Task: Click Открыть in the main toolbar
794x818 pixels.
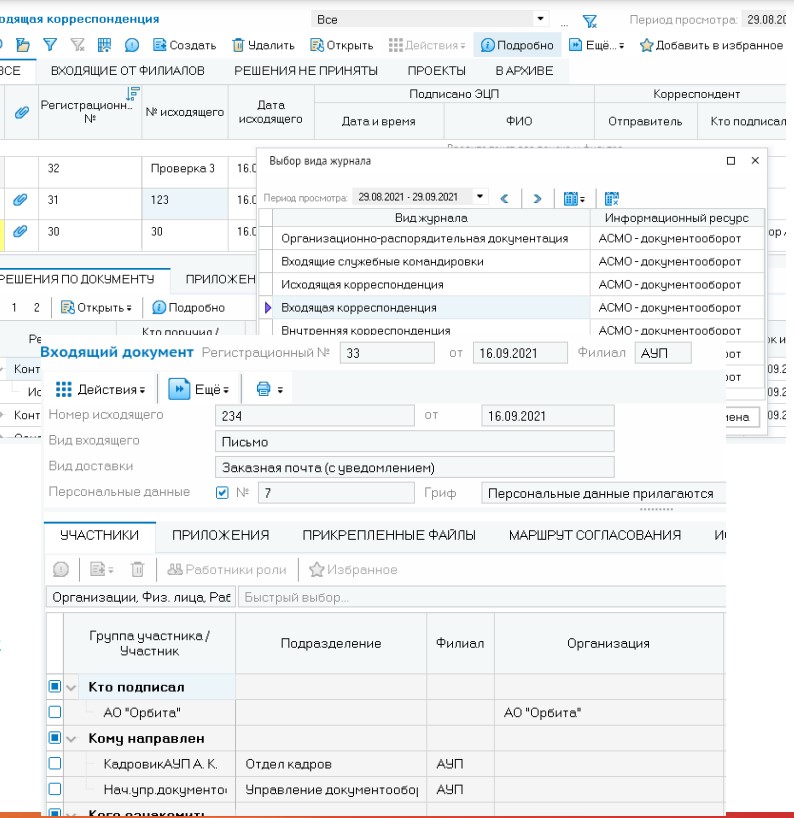Action: 342,45
